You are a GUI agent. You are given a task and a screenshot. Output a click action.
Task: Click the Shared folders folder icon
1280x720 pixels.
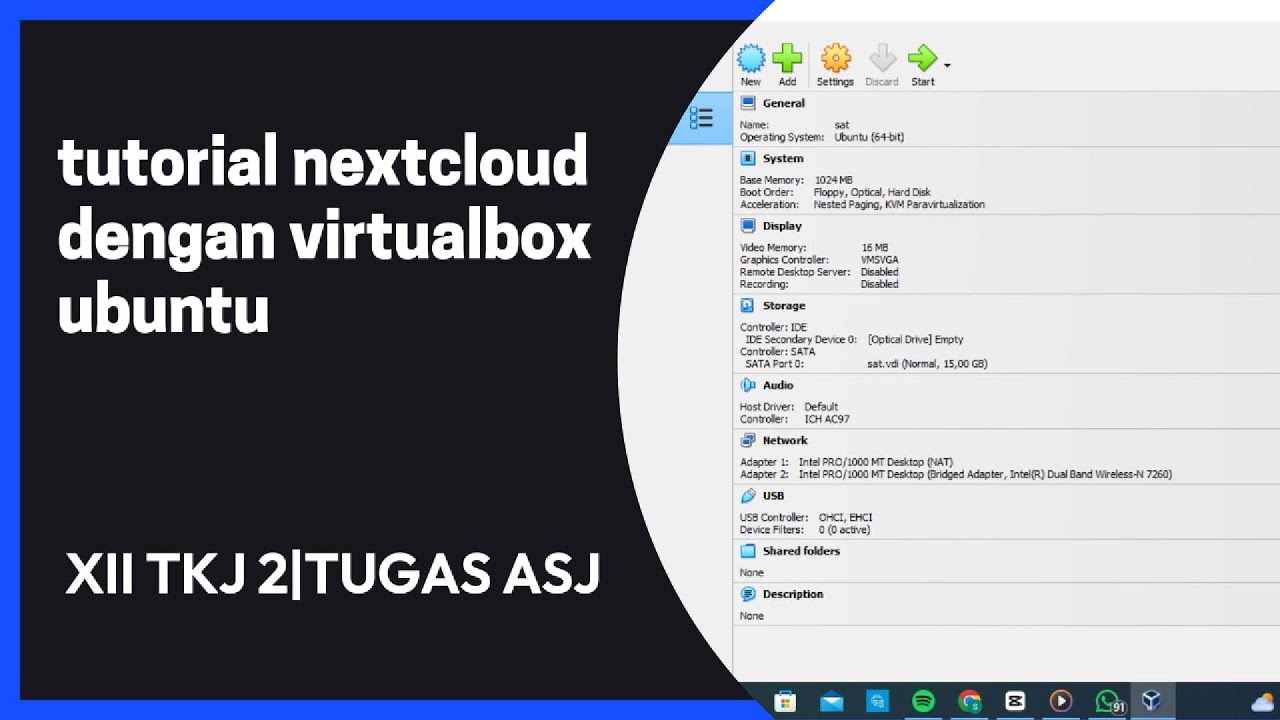pos(748,551)
